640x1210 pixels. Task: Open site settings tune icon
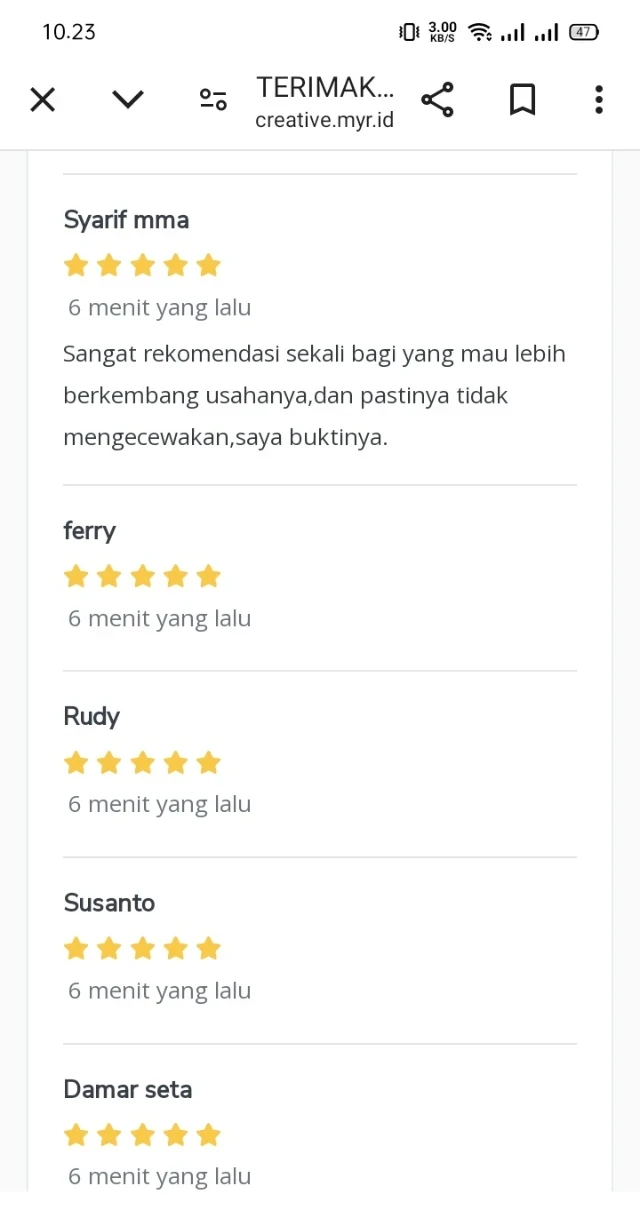tap(213, 100)
